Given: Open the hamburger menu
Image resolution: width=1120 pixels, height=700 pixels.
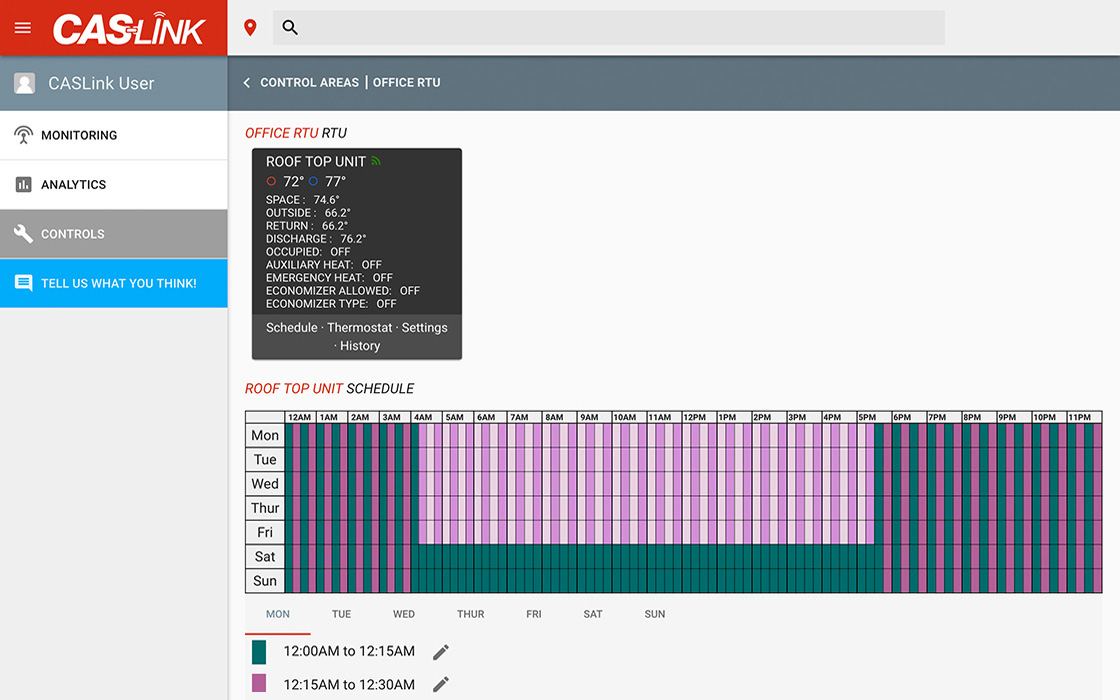Looking at the screenshot, I should coord(23,28).
